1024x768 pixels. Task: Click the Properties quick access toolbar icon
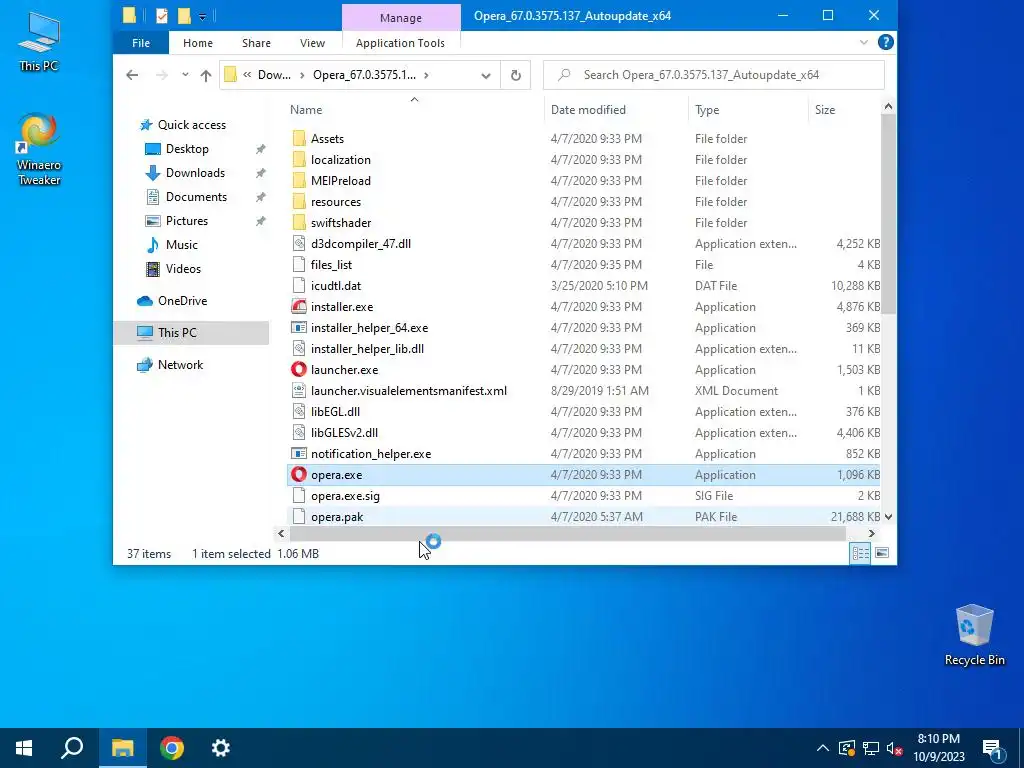click(x=162, y=16)
